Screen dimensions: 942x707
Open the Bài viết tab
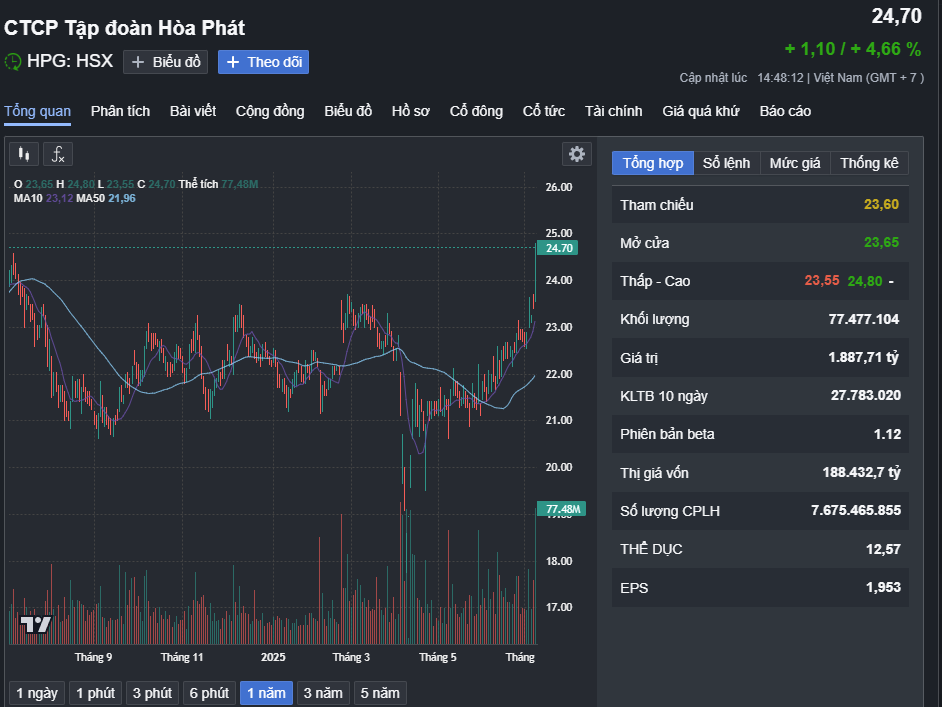tap(193, 111)
